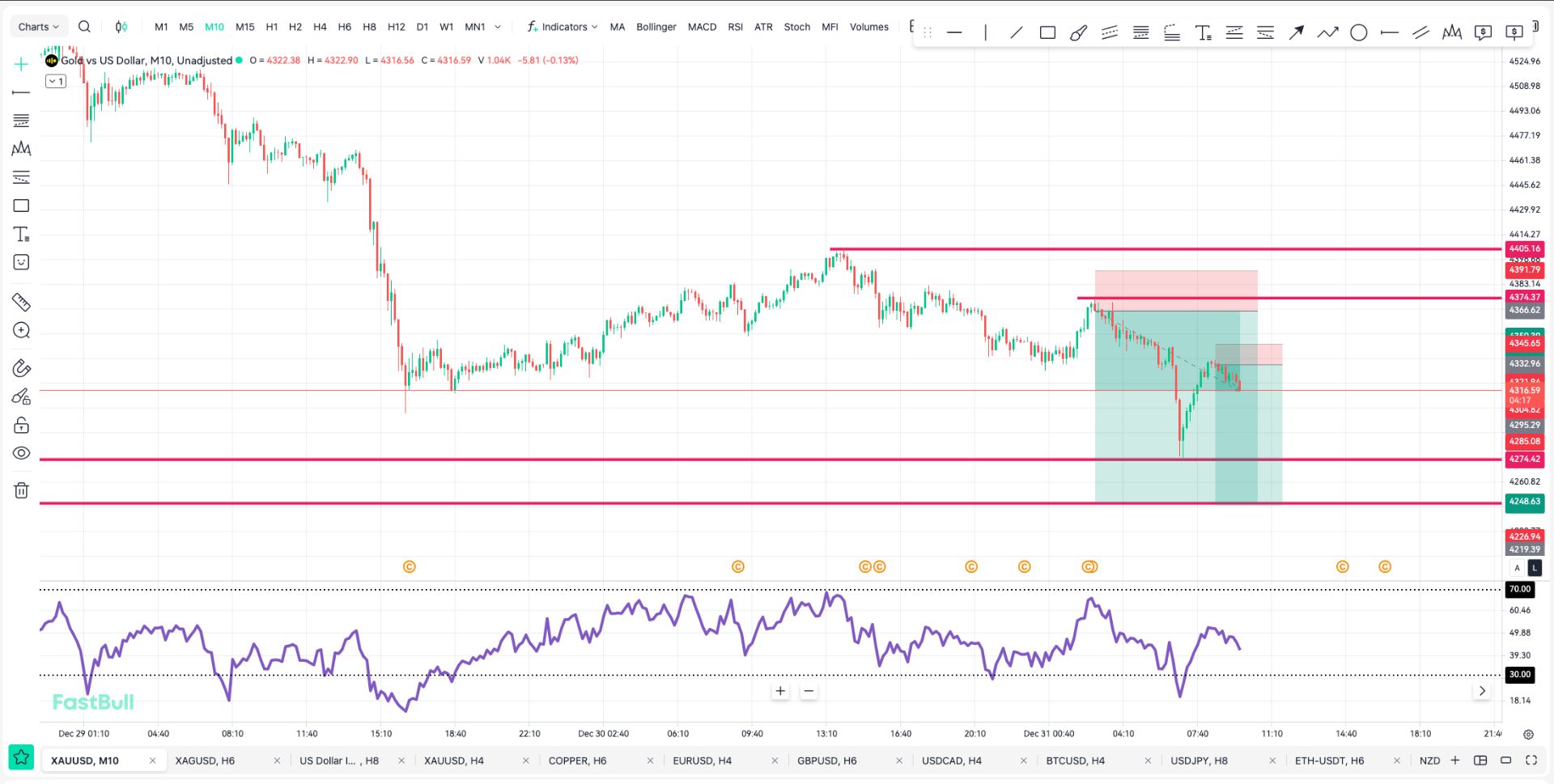Choose the rectangle drawing tool

[x=1047, y=33]
